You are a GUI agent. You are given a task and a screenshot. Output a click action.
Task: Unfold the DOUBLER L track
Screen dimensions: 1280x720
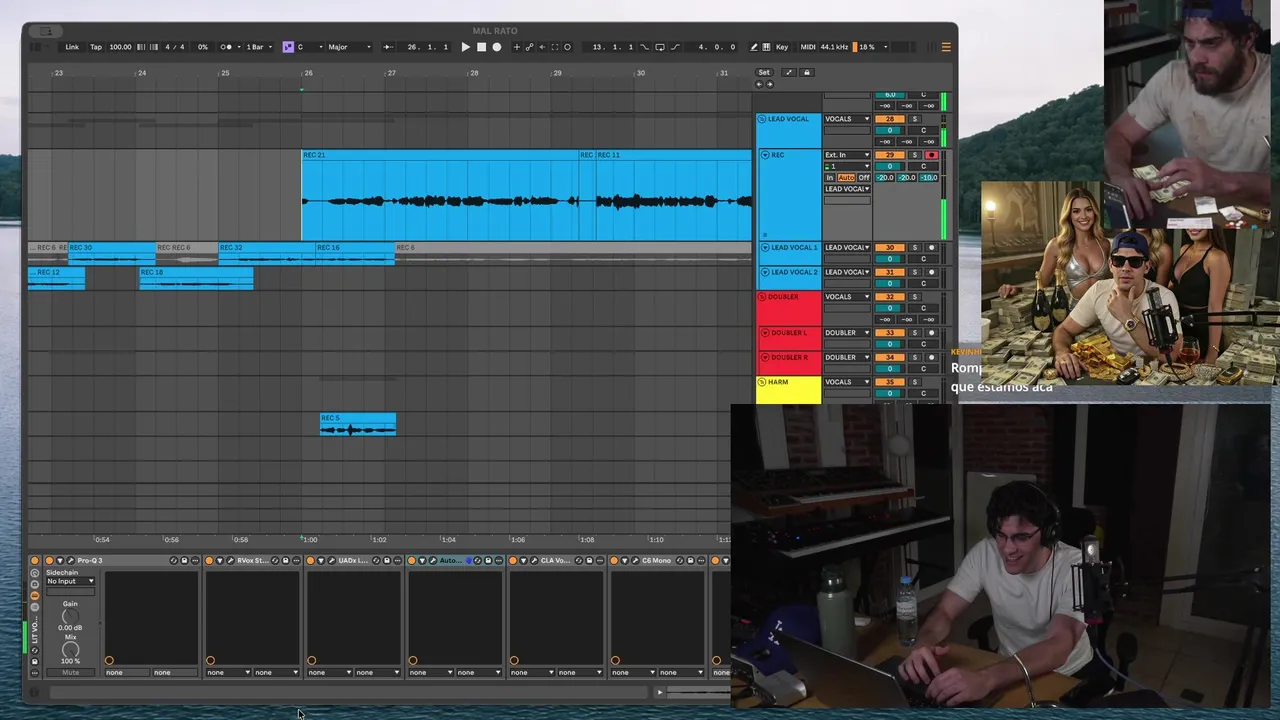[765, 333]
